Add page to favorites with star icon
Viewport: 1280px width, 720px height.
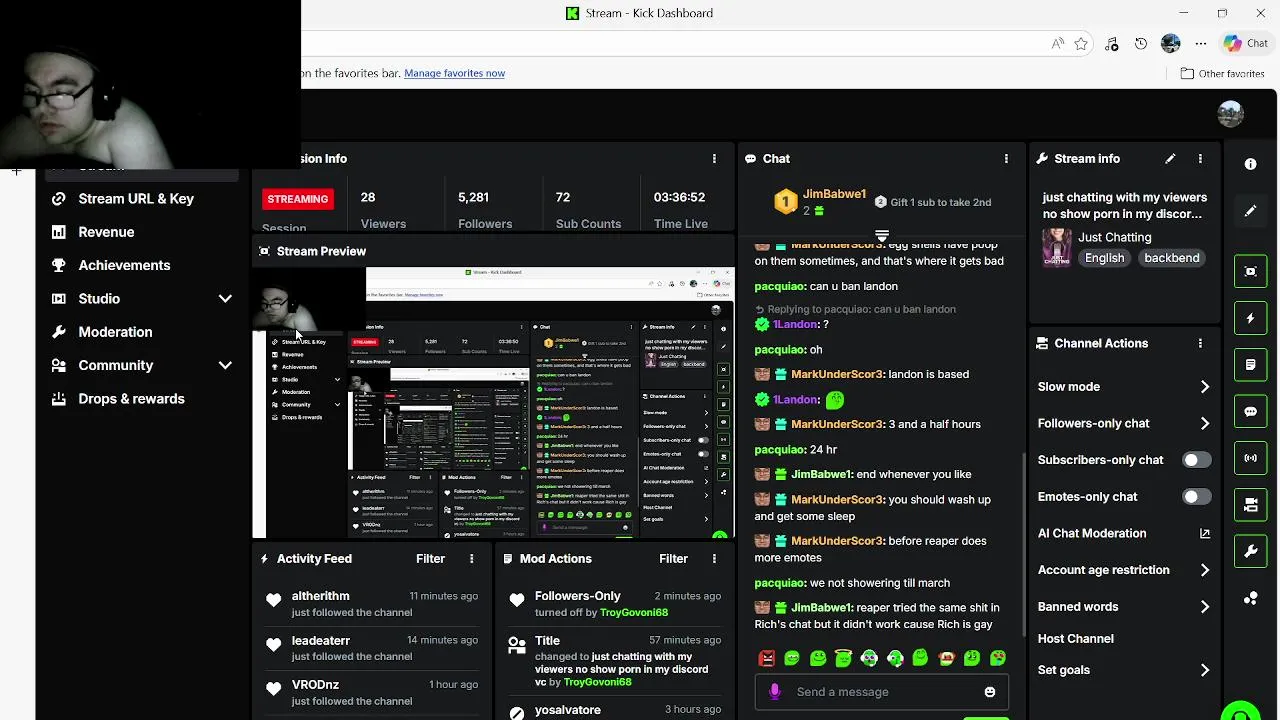click(x=1081, y=44)
